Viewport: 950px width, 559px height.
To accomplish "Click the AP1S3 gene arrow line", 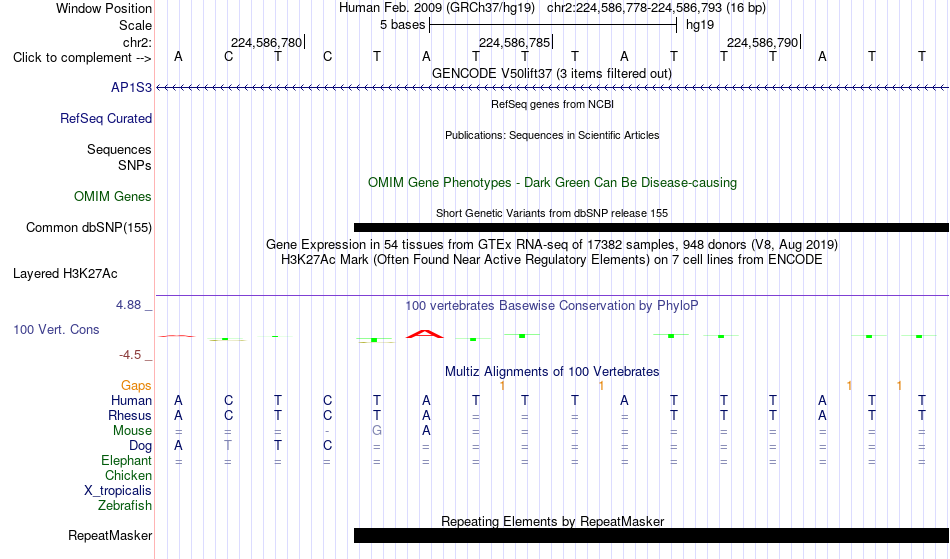I will tap(553, 88).
